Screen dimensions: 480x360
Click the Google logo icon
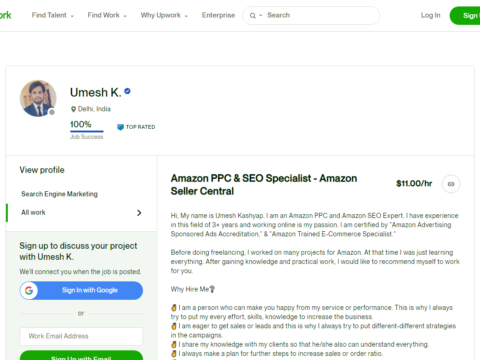[x=29, y=291]
